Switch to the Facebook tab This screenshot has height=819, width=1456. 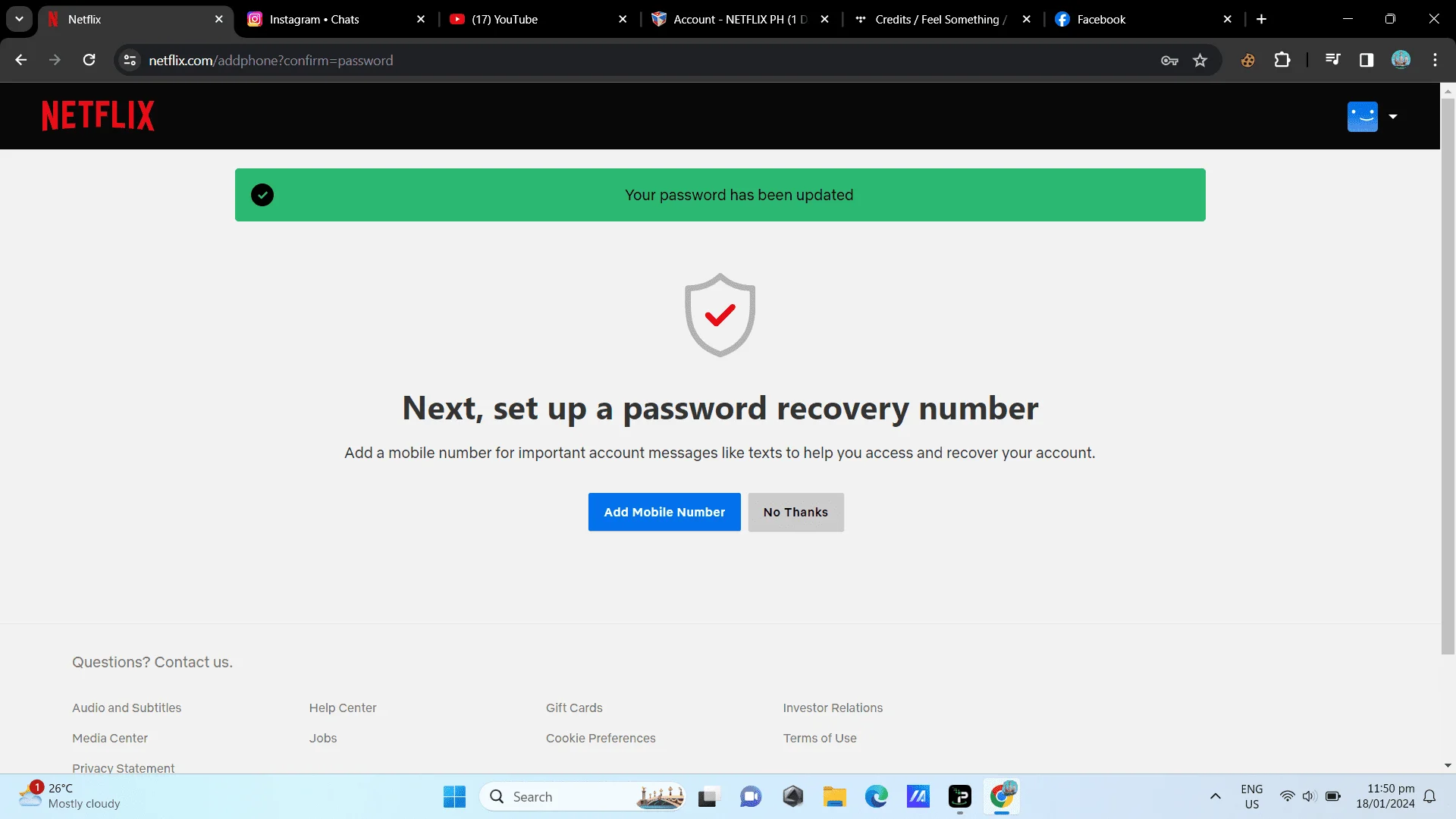pos(1144,19)
